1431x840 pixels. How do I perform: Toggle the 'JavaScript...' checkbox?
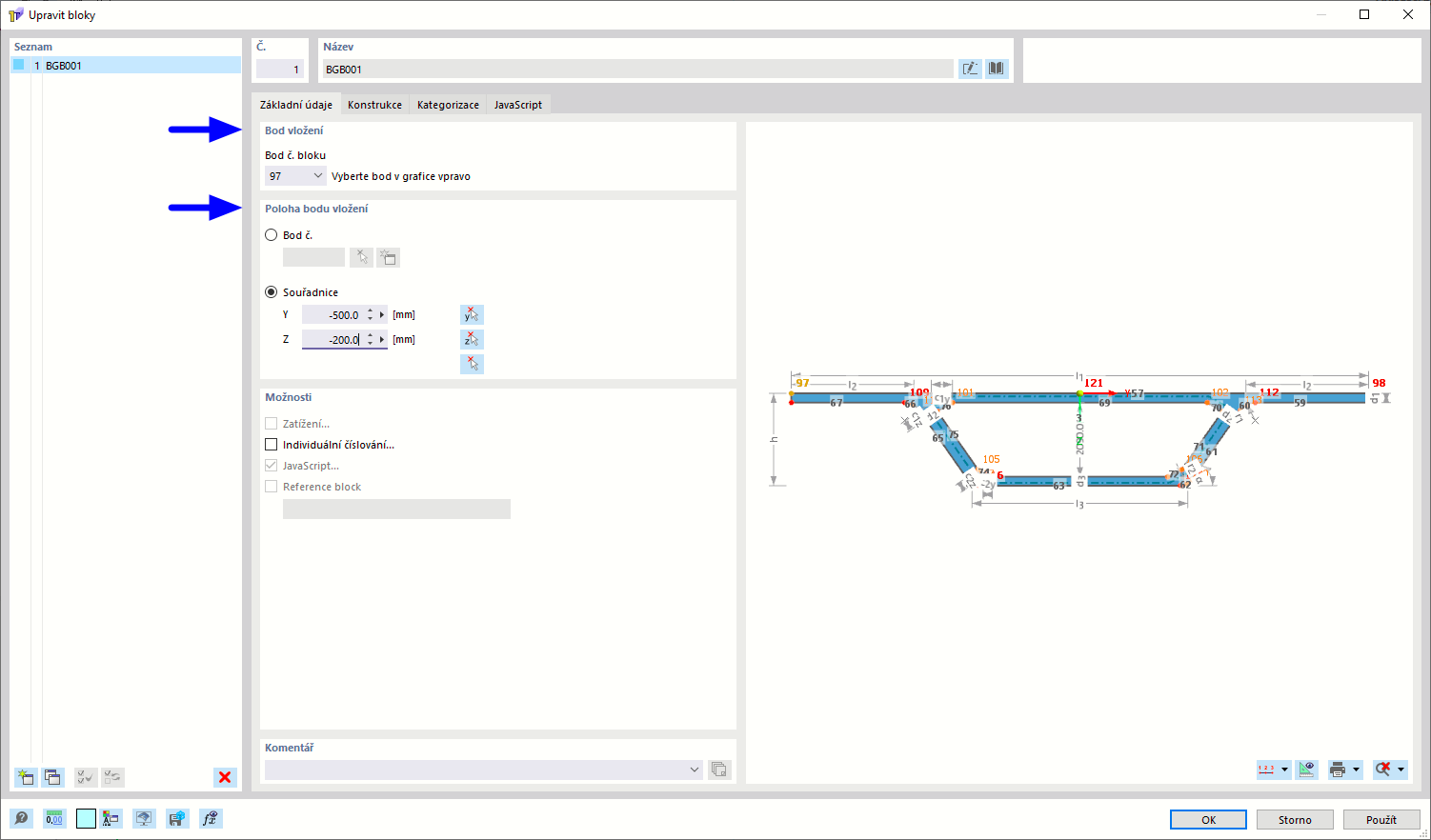tap(272, 466)
